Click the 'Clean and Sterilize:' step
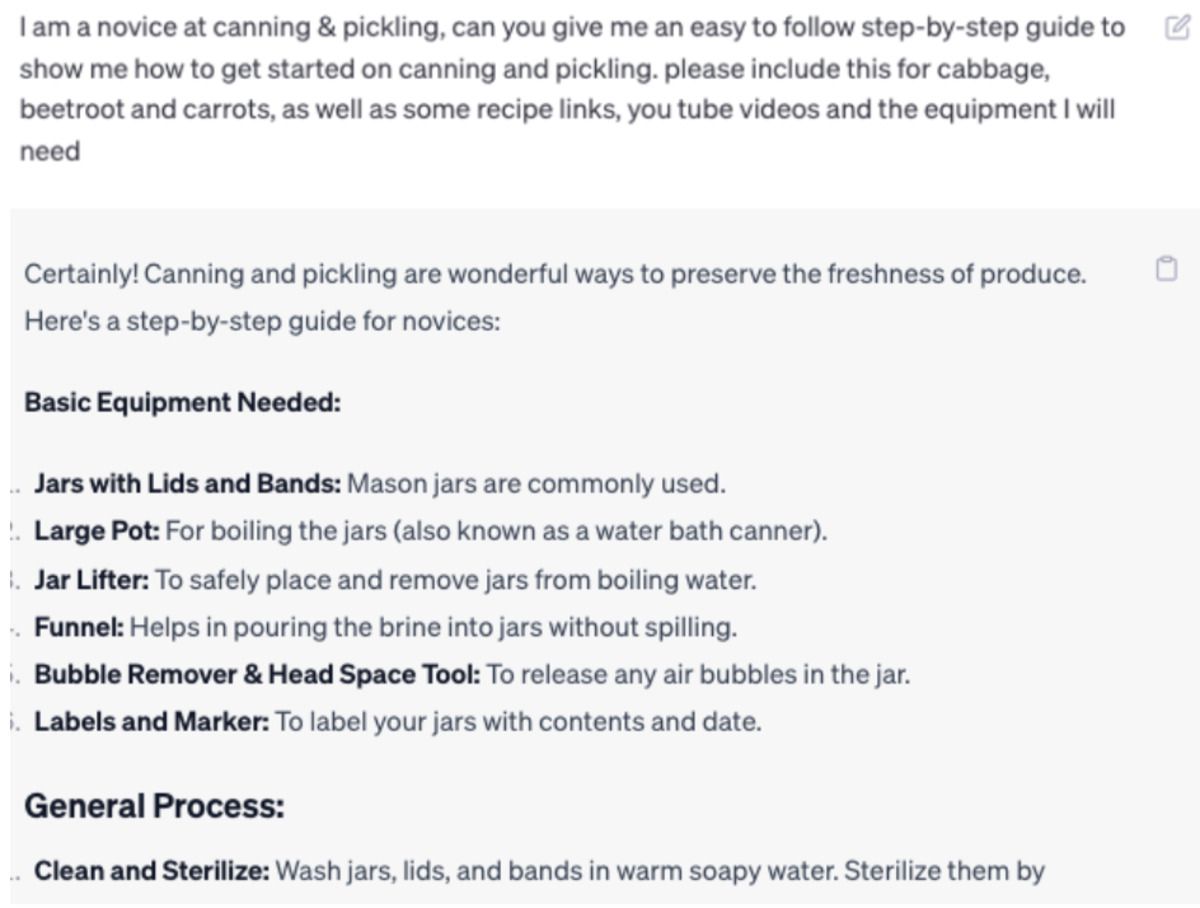 point(540,871)
